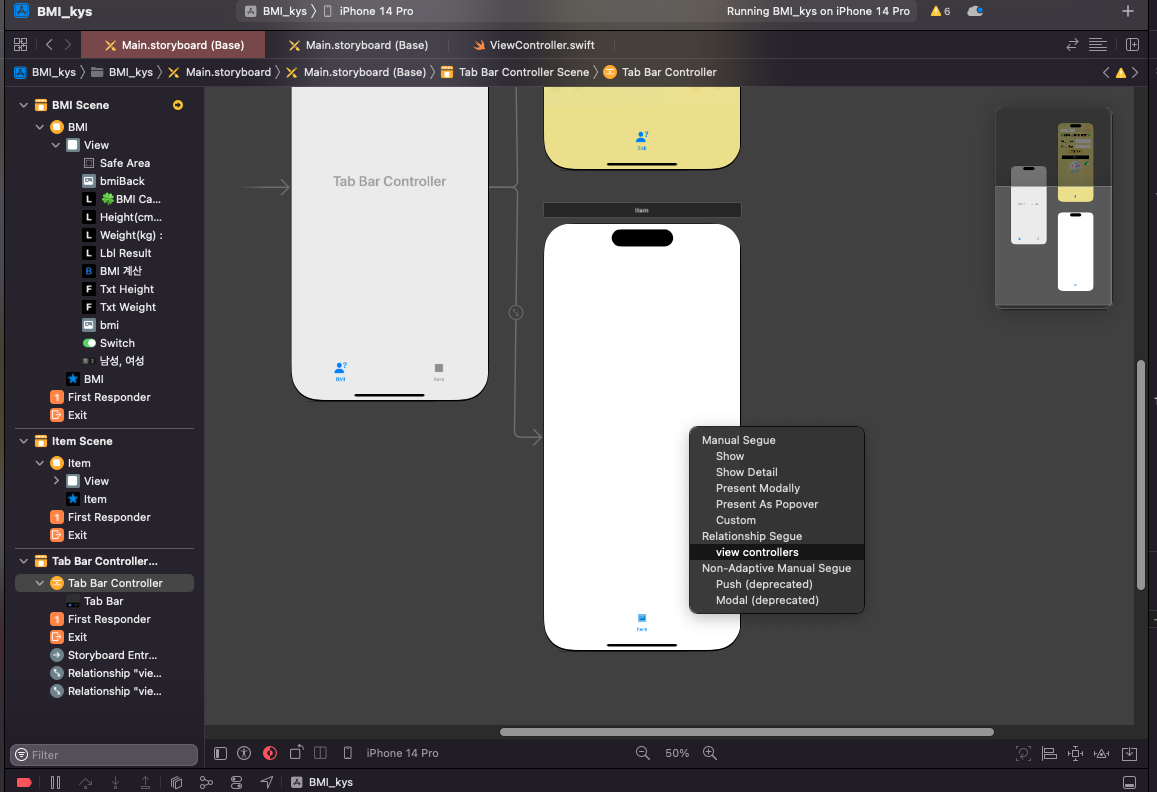Open the editor options lines icon

(1098, 45)
